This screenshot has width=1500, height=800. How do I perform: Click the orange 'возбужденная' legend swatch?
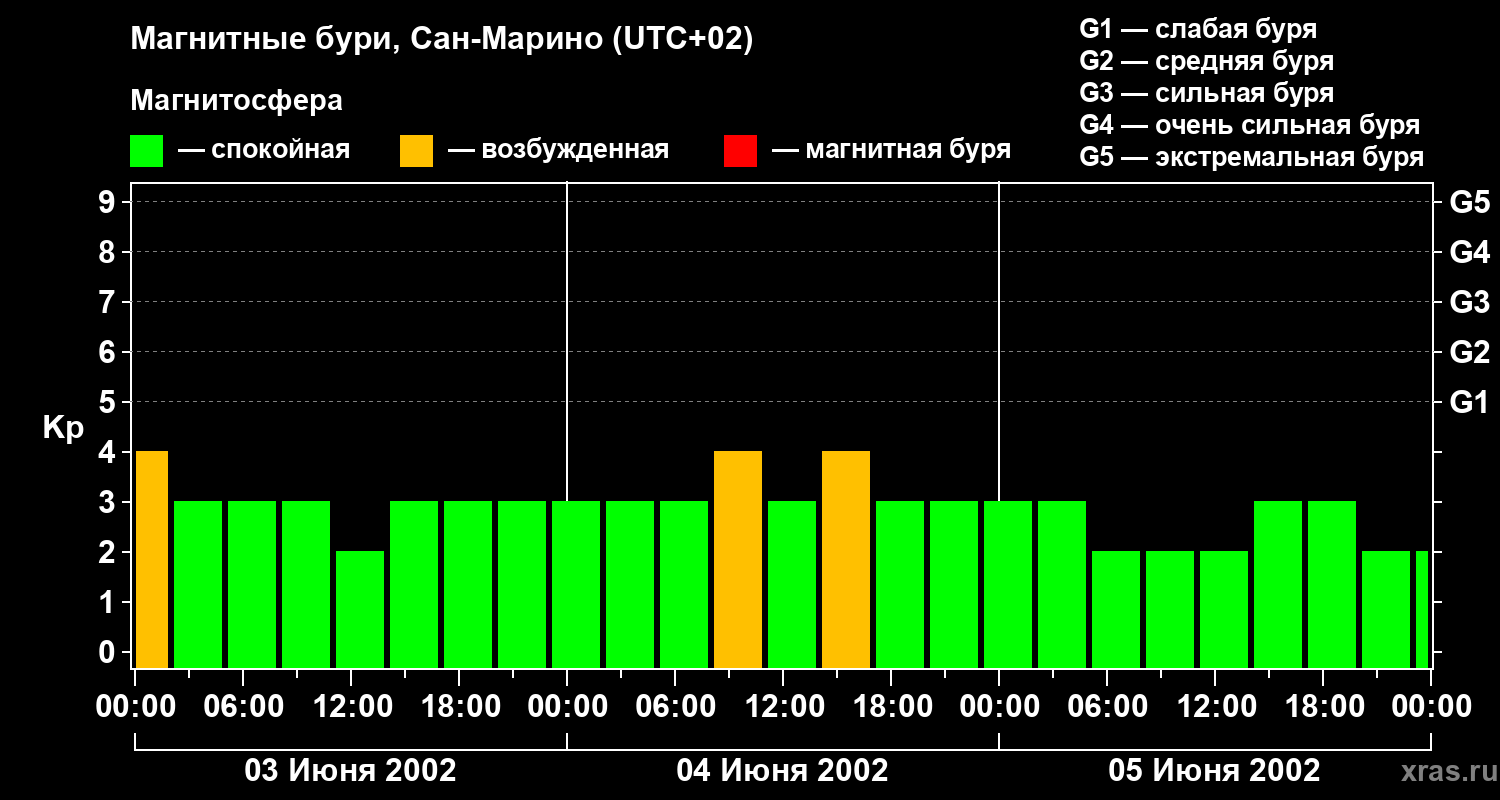(x=417, y=151)
